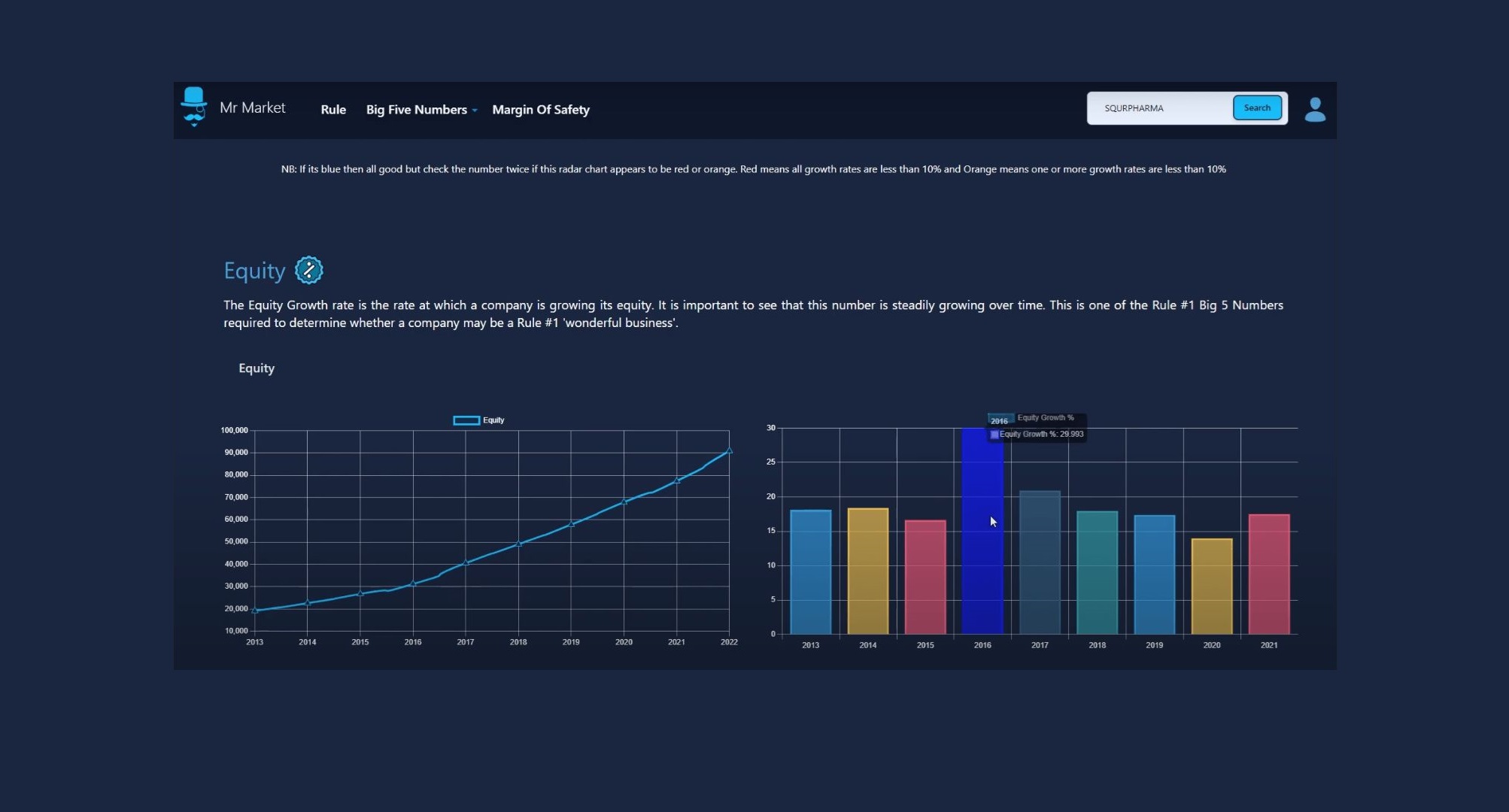
Task: Click the 2013 Equity Growth bar
Action: pyautogui.click(x=810, y=573)
